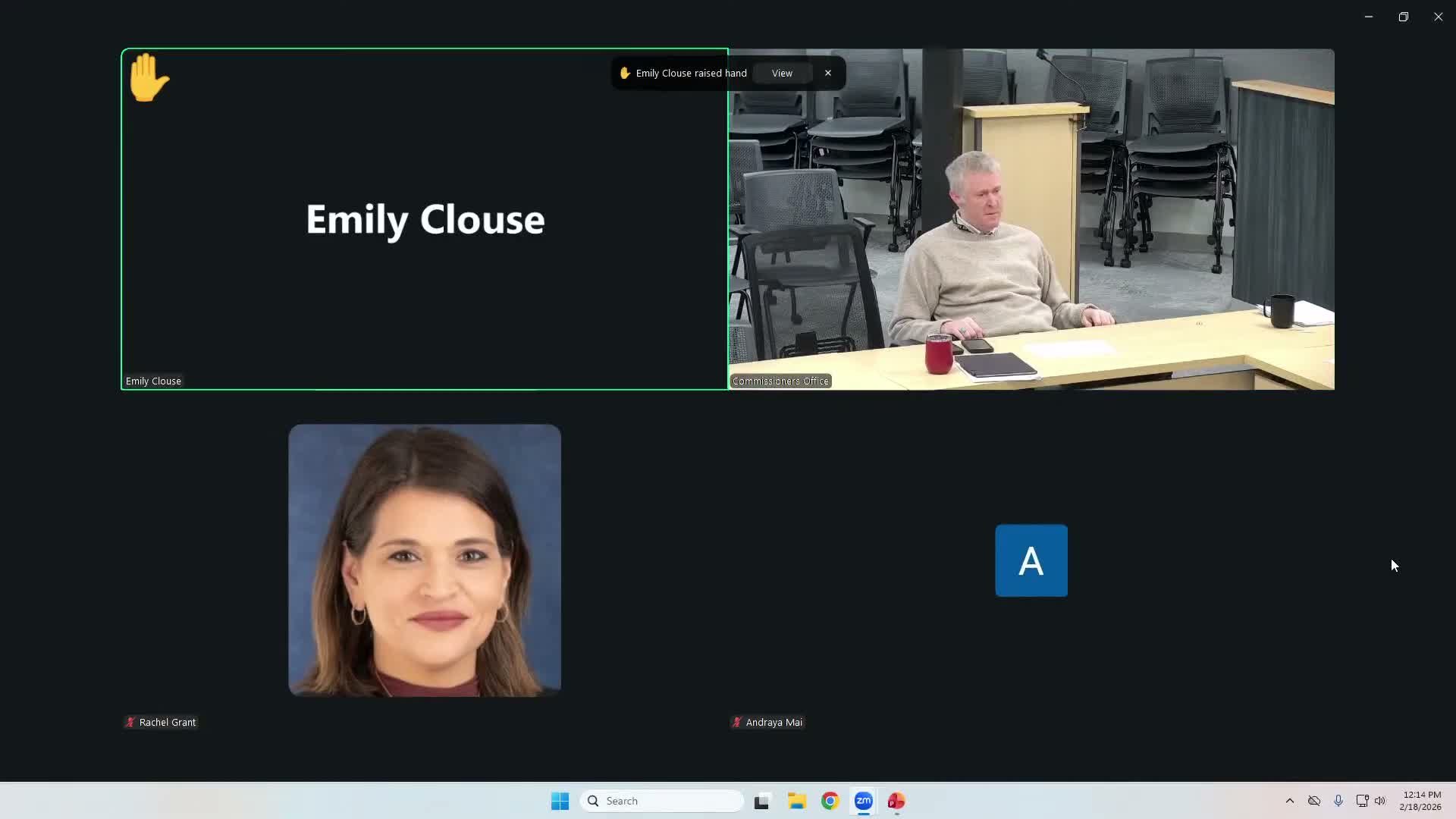
Task: Open the PowerPoint icon in the taskbar
Action: pos(896,801)
